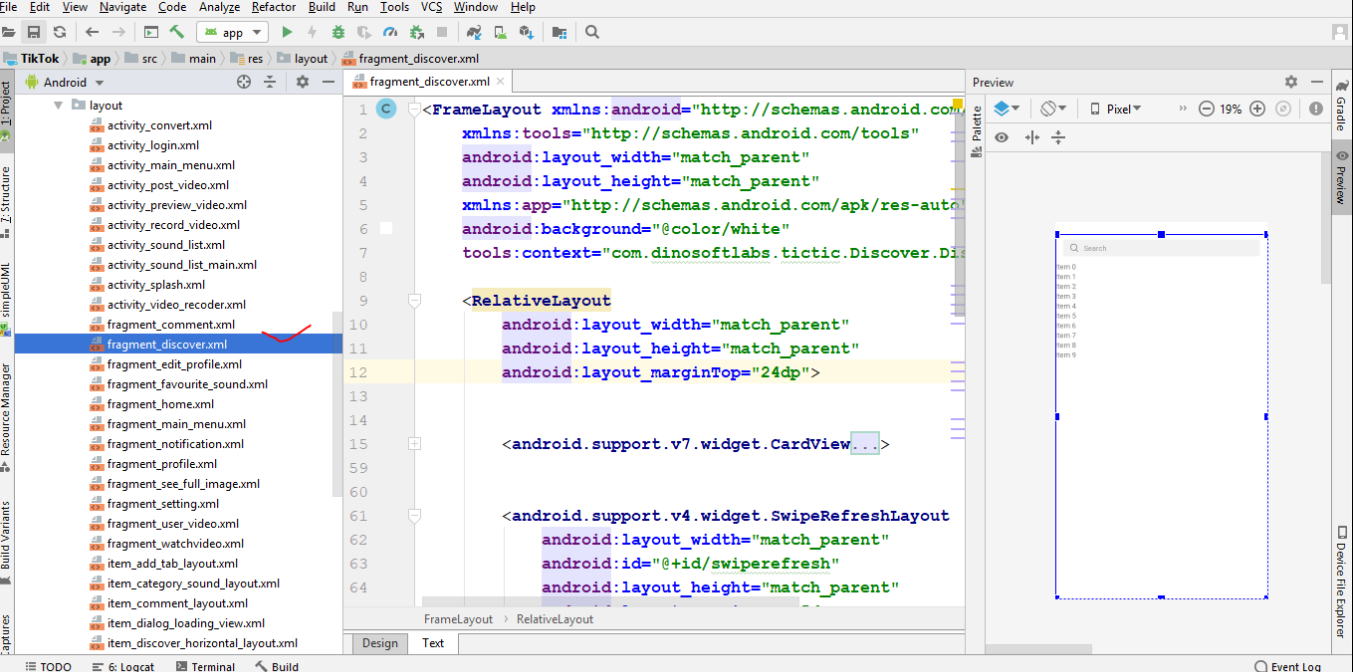Click the Make Project hammer icon
The image size is (1353, 672).
click(177, 32)
